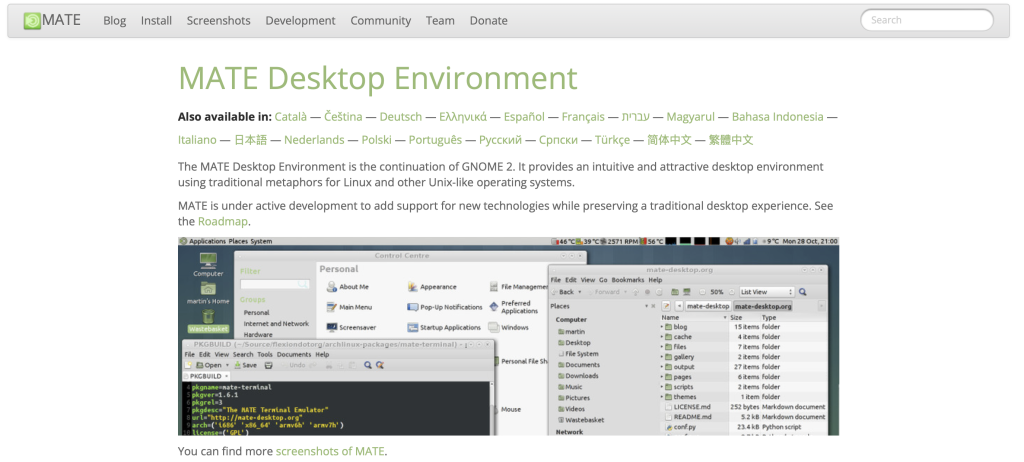
Task: Click the MATE logo in the navbar
Action: coord(52,20)
